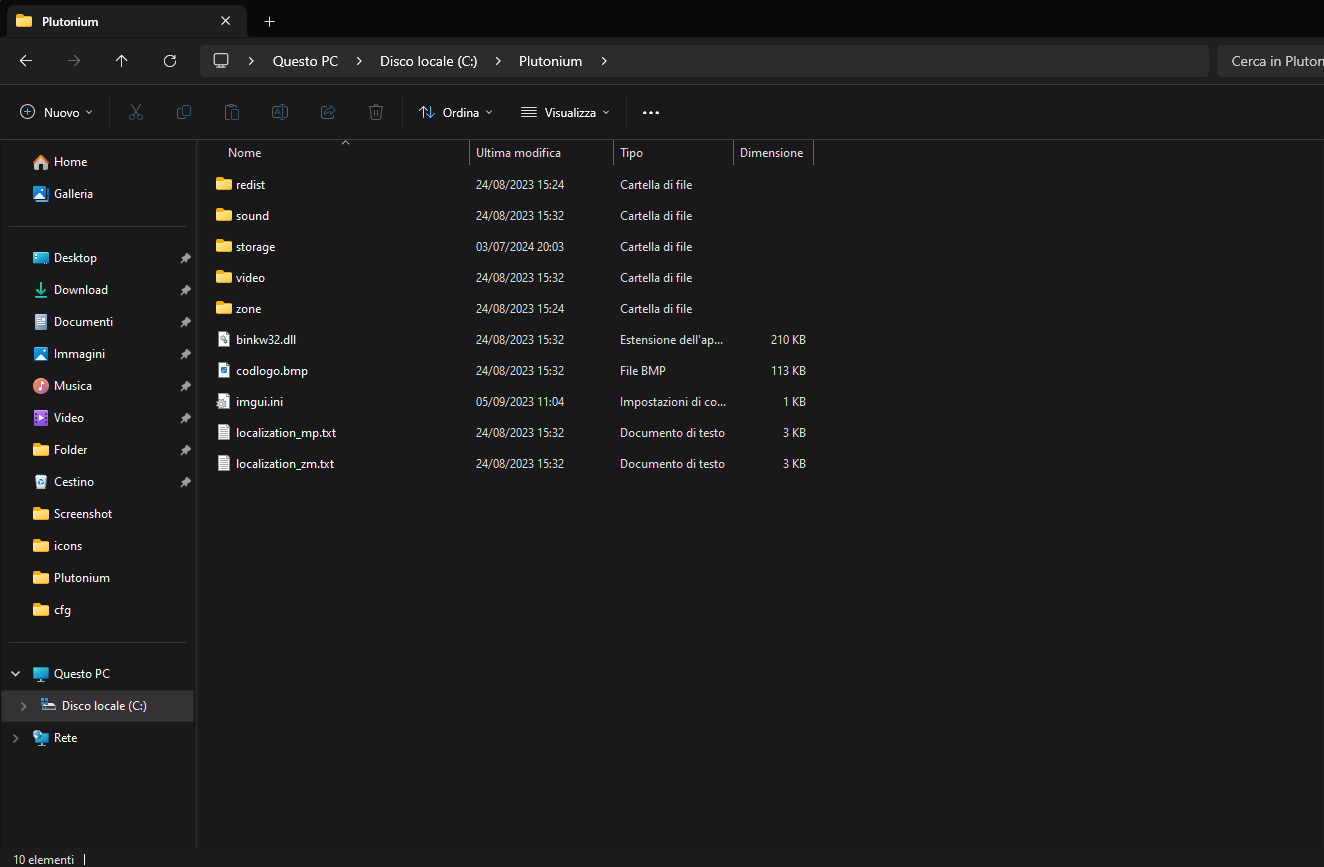Collapse the Questo PC tree node

pyautogui.click(x=15, y=674)
